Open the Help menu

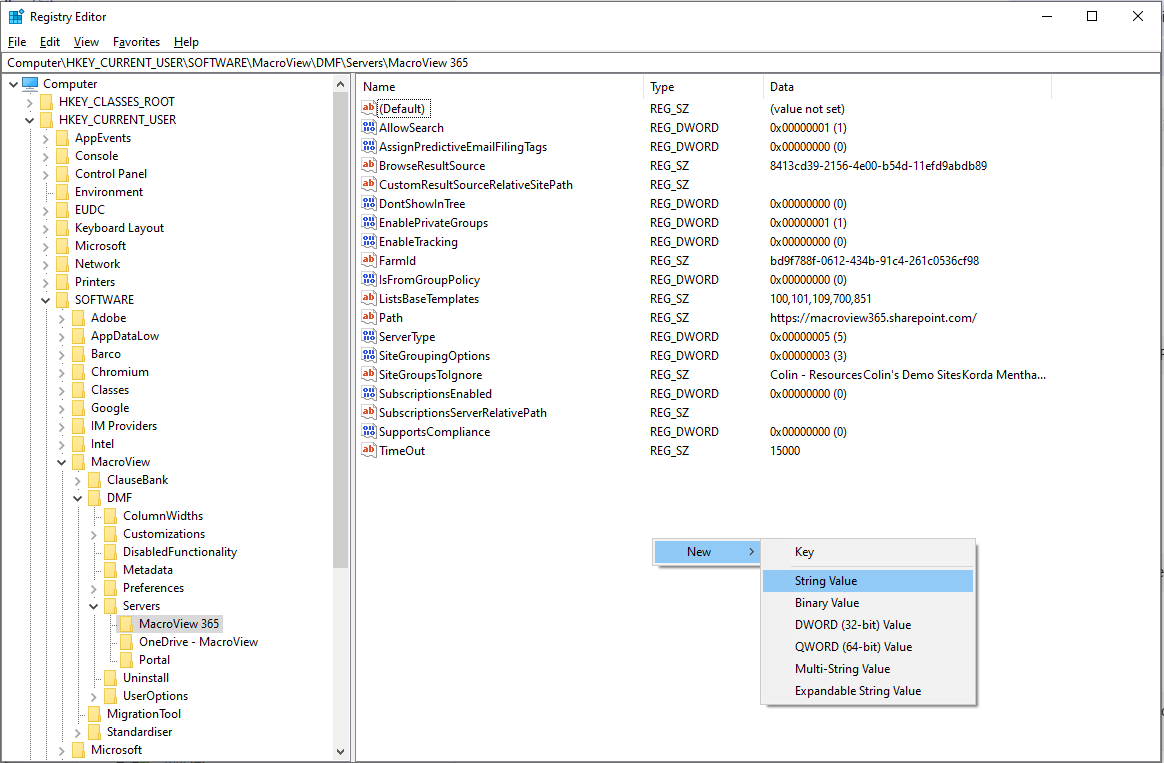tap(186, 42)
